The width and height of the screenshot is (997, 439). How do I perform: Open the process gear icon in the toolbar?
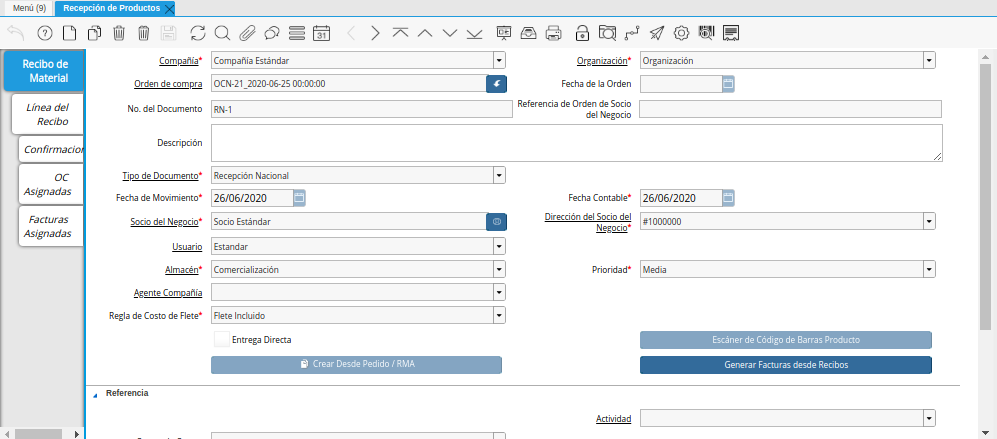pyautogui.click(x=681, y=33)
